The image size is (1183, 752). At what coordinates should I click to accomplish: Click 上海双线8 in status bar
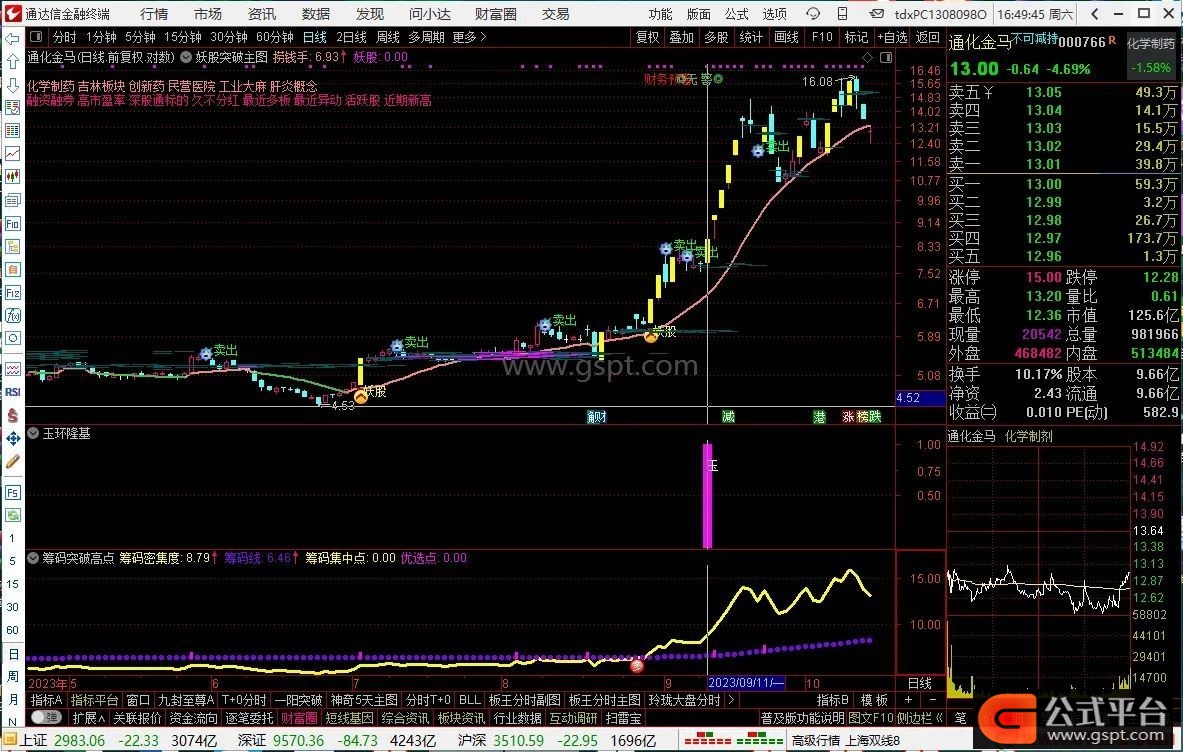(872, 741)
